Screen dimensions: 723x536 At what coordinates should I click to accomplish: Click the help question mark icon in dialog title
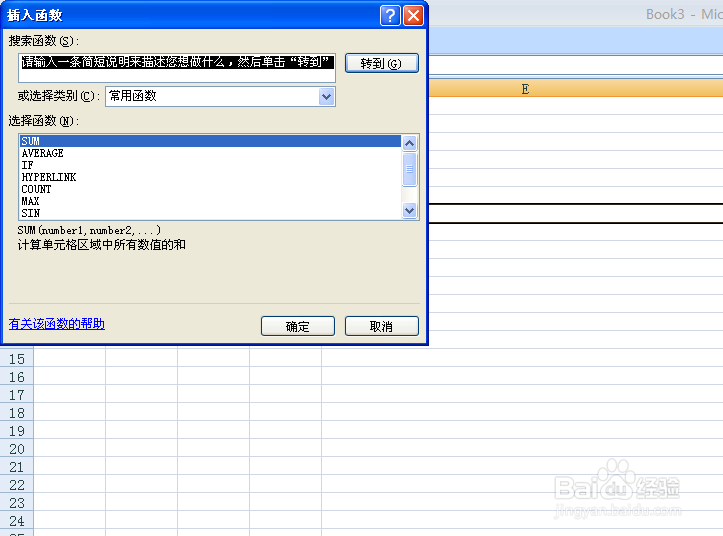coord(390,15)
